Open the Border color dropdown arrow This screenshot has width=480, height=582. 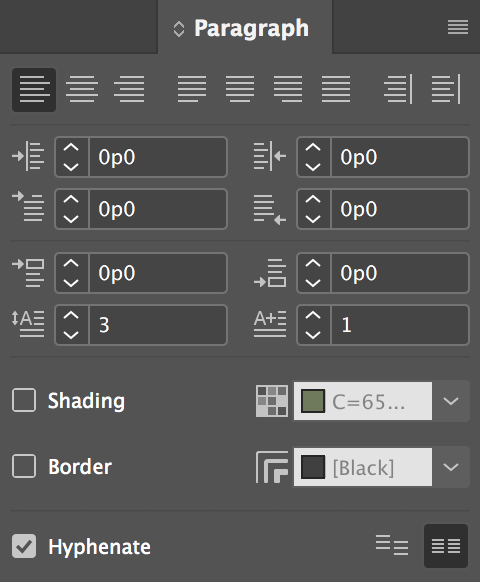(x=451, y=467)
